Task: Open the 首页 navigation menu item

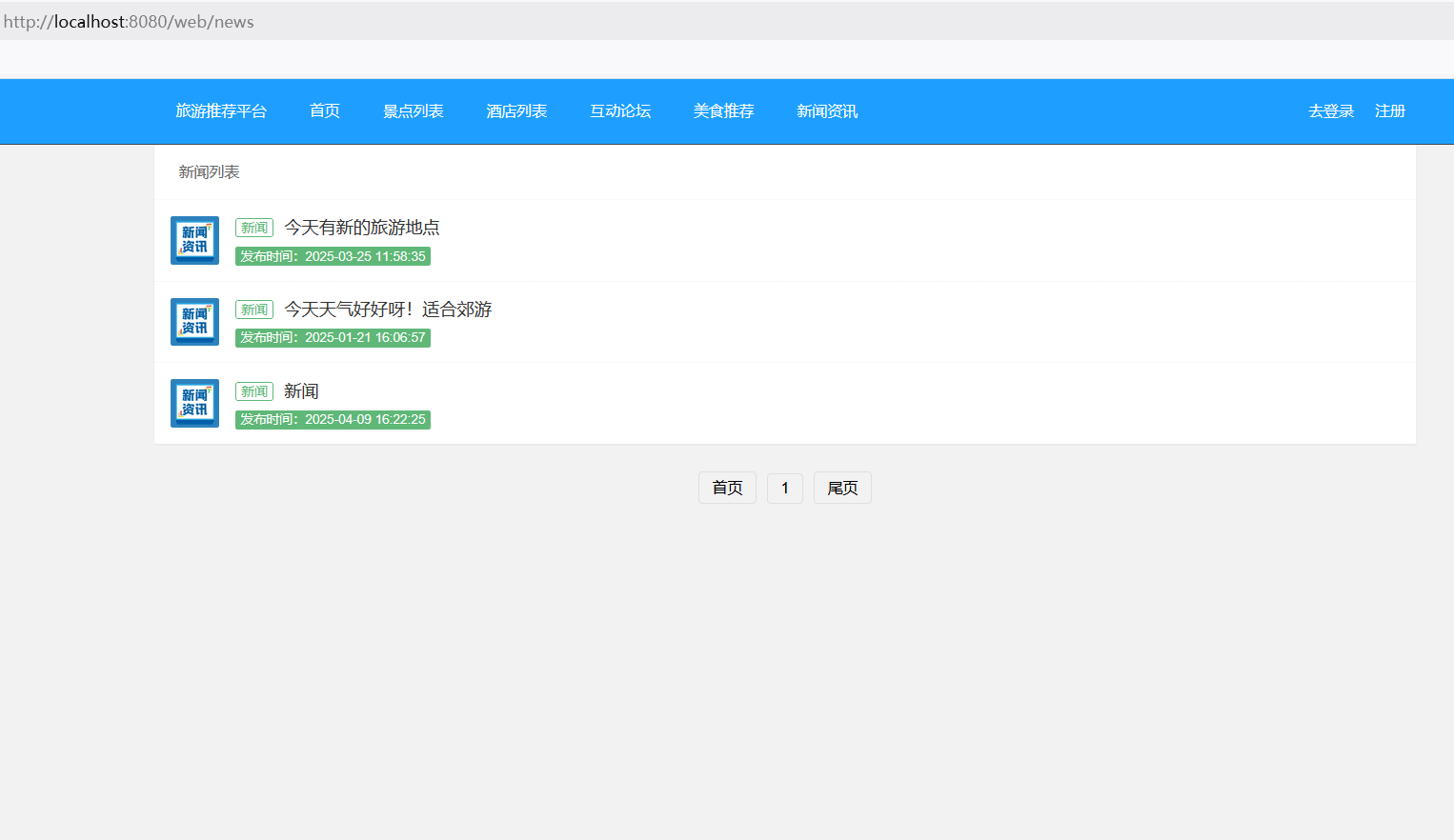Action: (x=325, y=111)
